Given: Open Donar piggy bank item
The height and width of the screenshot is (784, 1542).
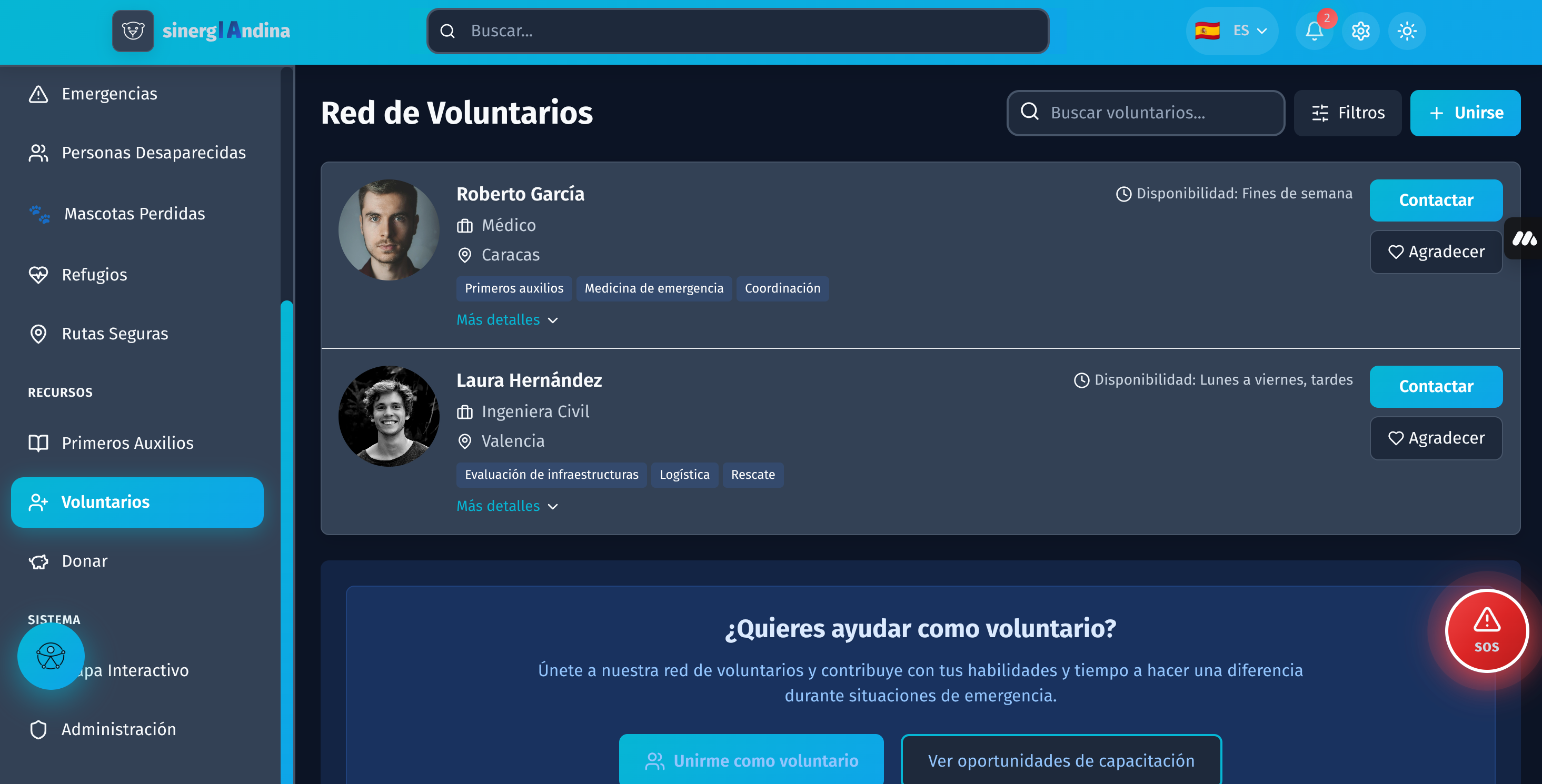Looking at the screenshot, I should pyautogui.click(x=84, y=561).
